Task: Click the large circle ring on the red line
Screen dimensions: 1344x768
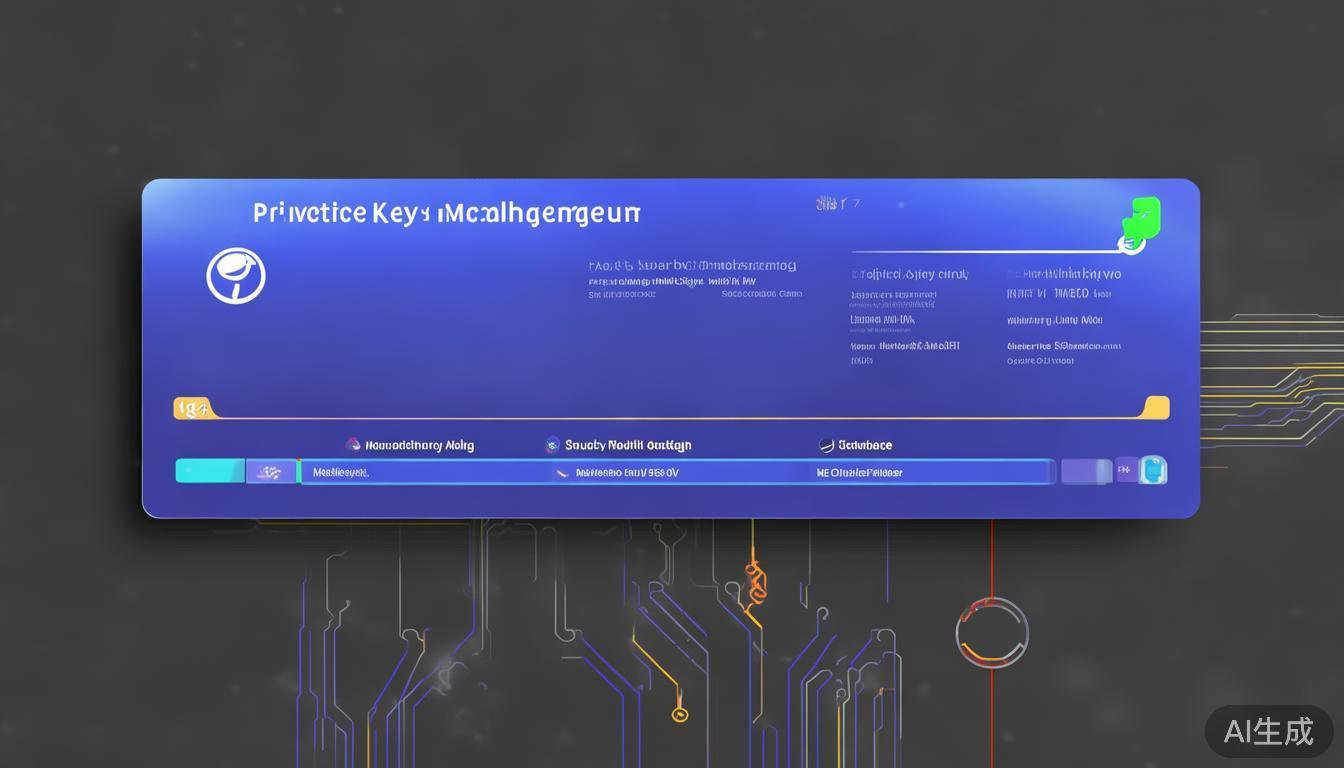Action: coord(991,632)
